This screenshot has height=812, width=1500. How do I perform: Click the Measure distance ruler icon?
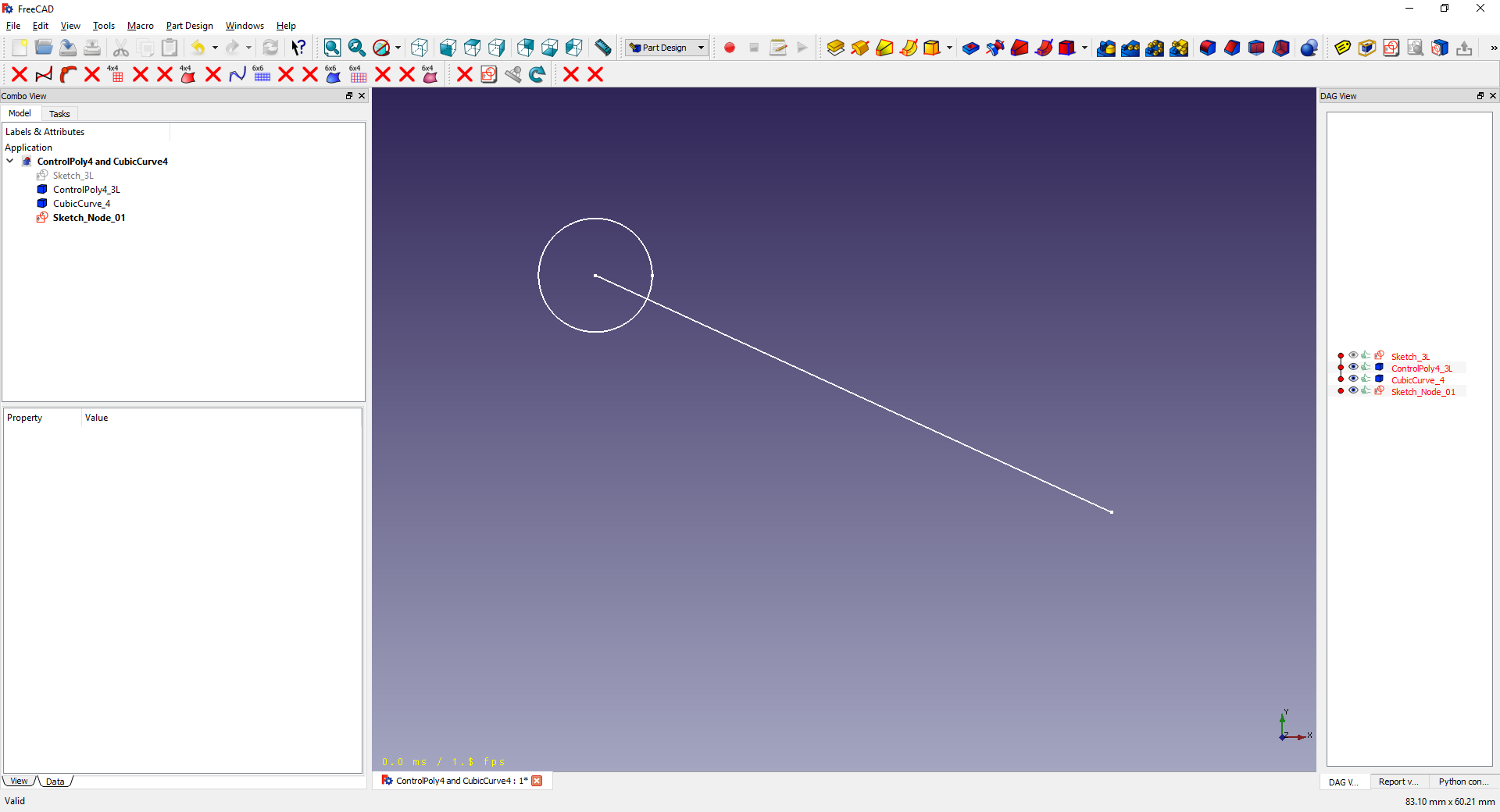(603, 48)
